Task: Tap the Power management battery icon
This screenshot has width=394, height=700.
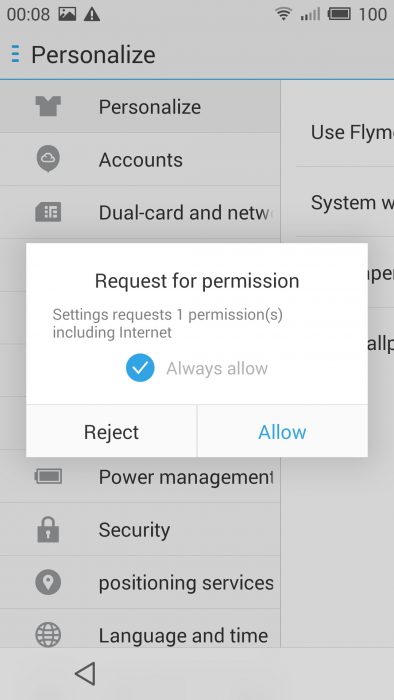Action: (48, 477)
